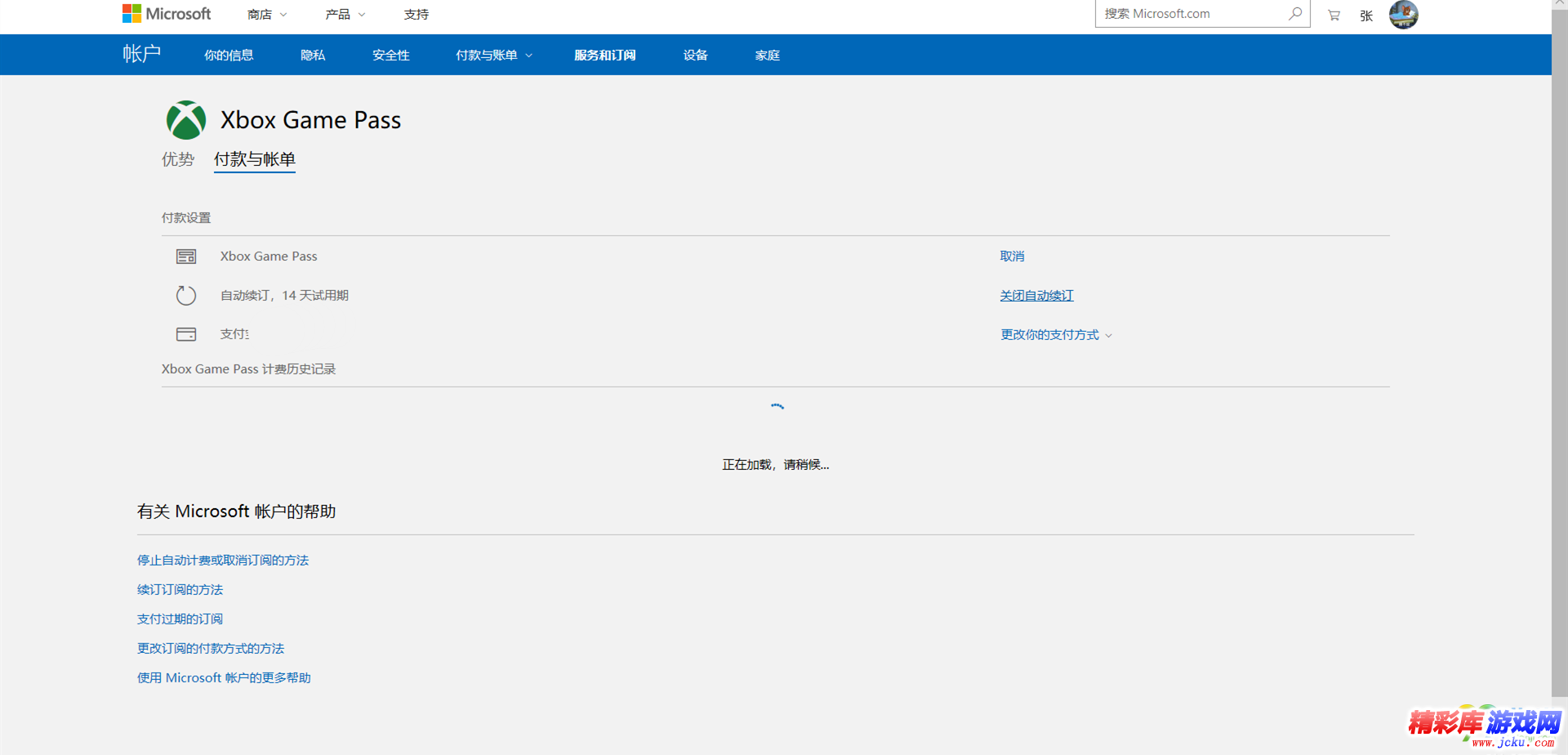Open the 你的信息 nav item
The height and width of the screenshot is (755, 1568).
(x=229, y=56)
